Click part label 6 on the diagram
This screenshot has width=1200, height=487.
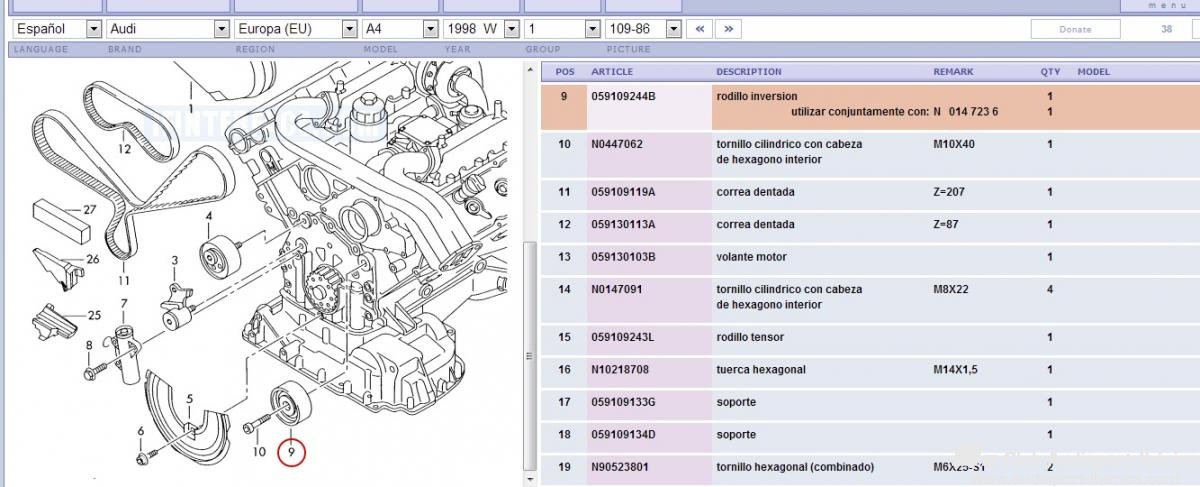tap(141, 431)
